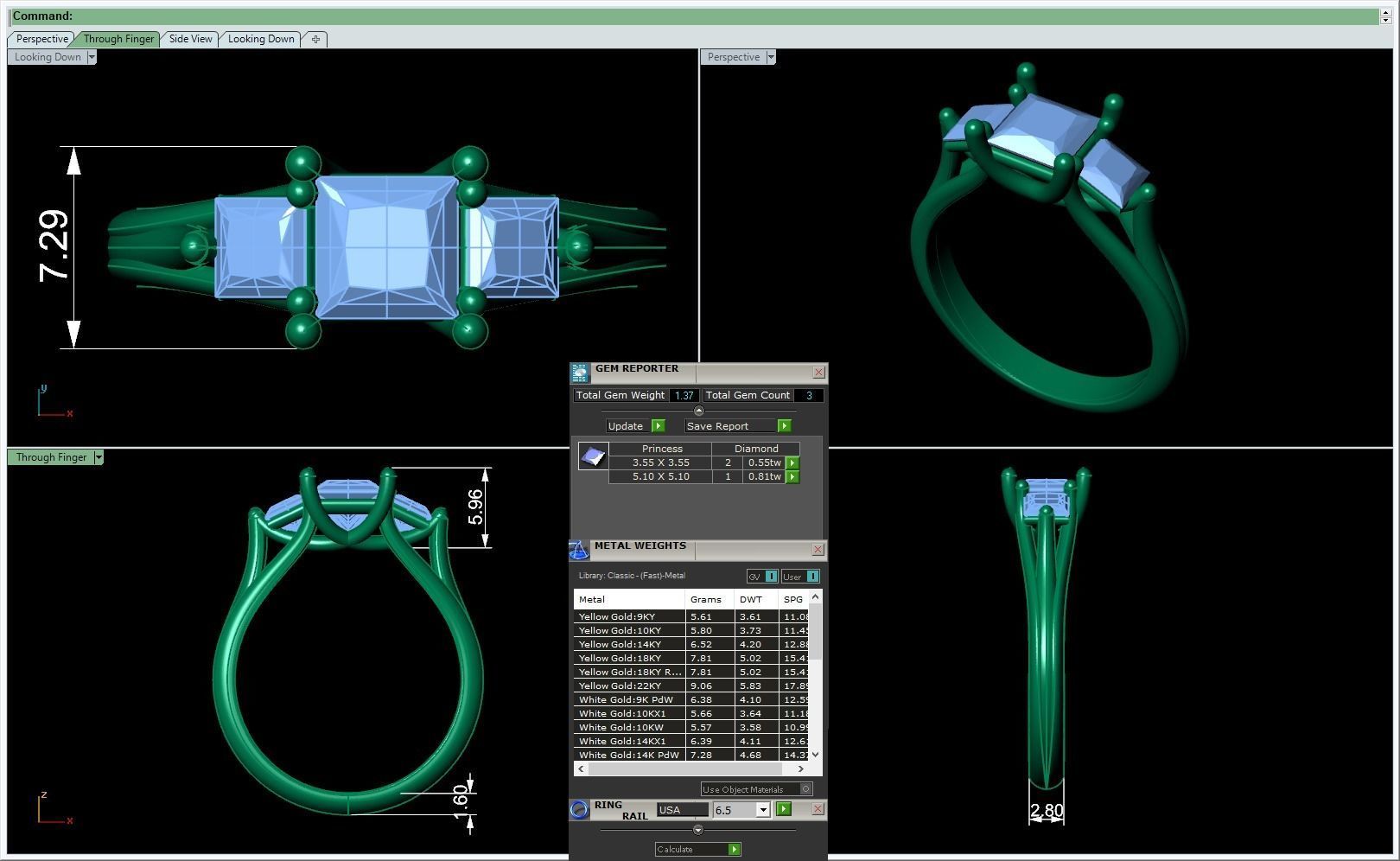
Task: Click the SPG column header
Action: (794, 599)
